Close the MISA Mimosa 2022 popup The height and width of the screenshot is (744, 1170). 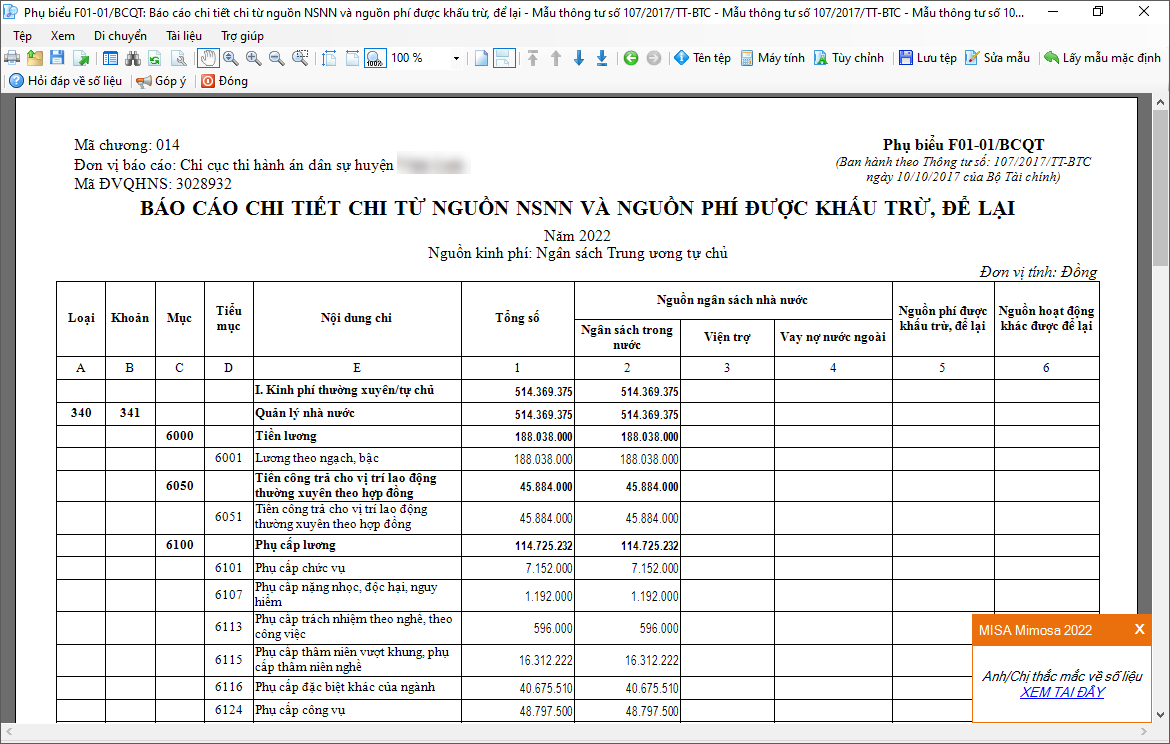pyautogui.click(x=1139, y=629)
